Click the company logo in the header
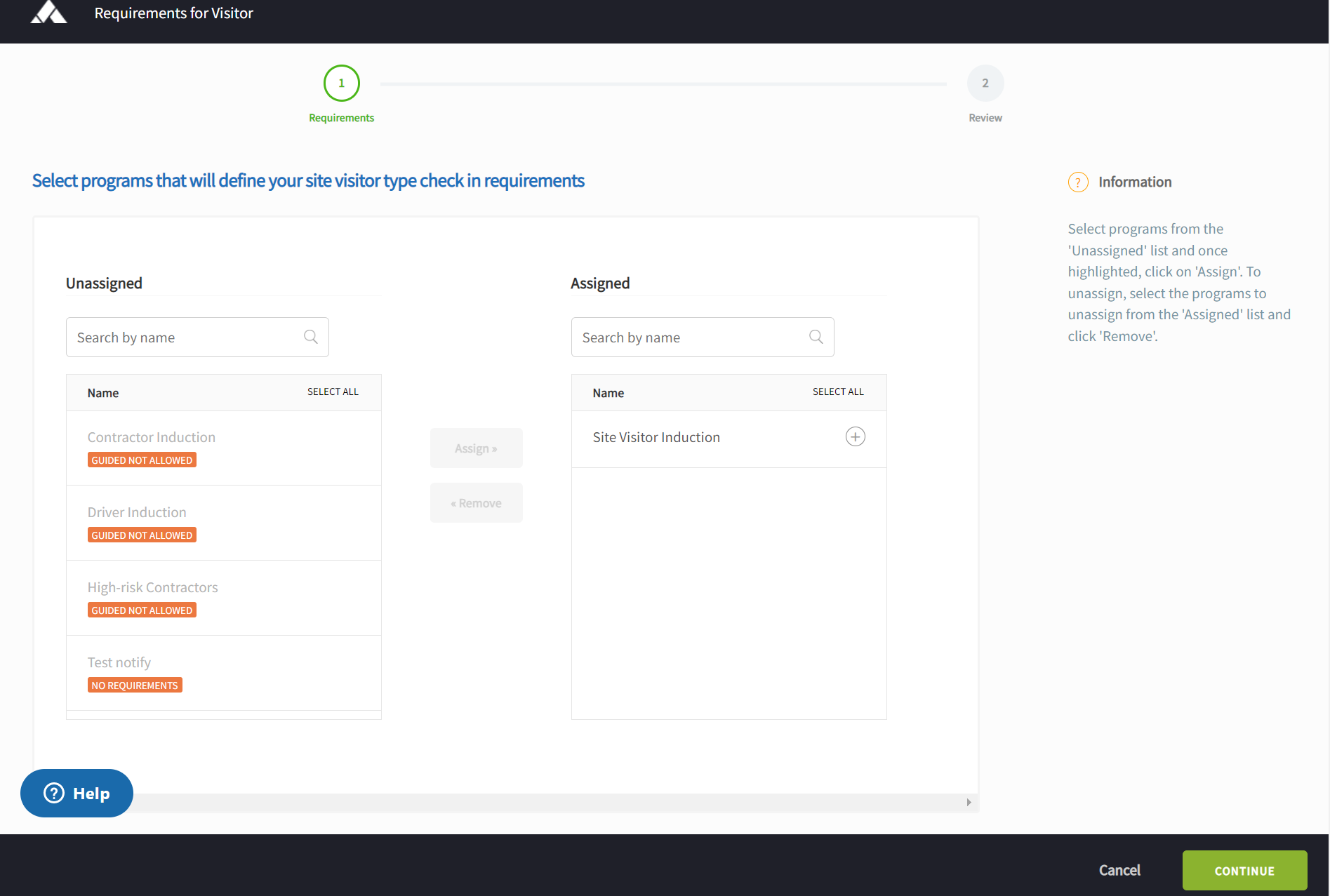1330x896 pixels. click(x=48, y=13)
